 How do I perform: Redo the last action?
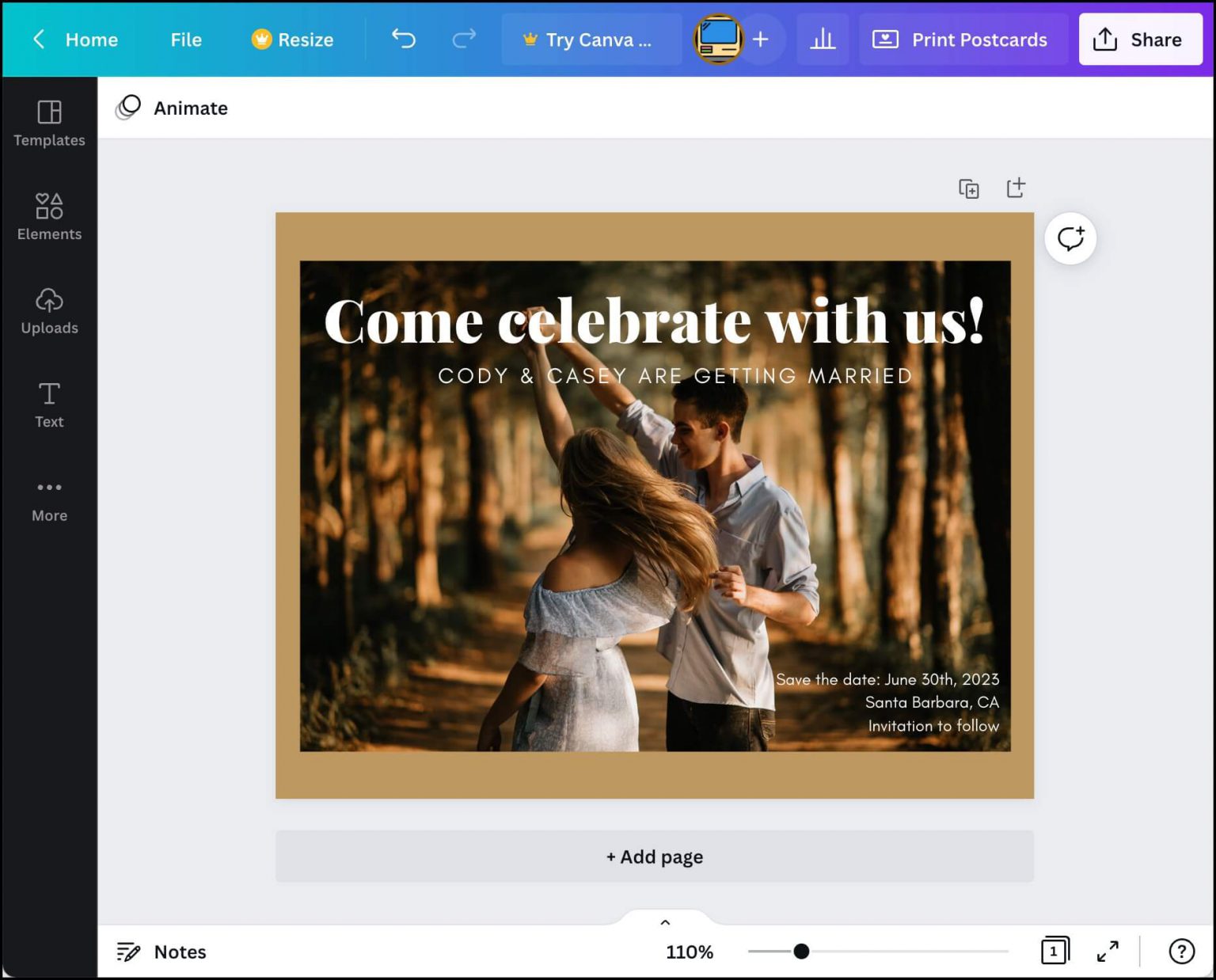(x=464, y=39)
